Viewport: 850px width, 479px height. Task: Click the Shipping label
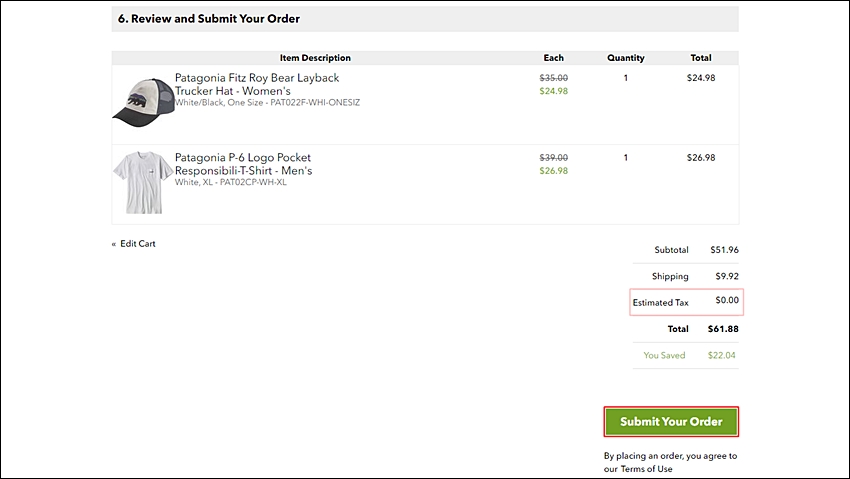pos(670,276)
